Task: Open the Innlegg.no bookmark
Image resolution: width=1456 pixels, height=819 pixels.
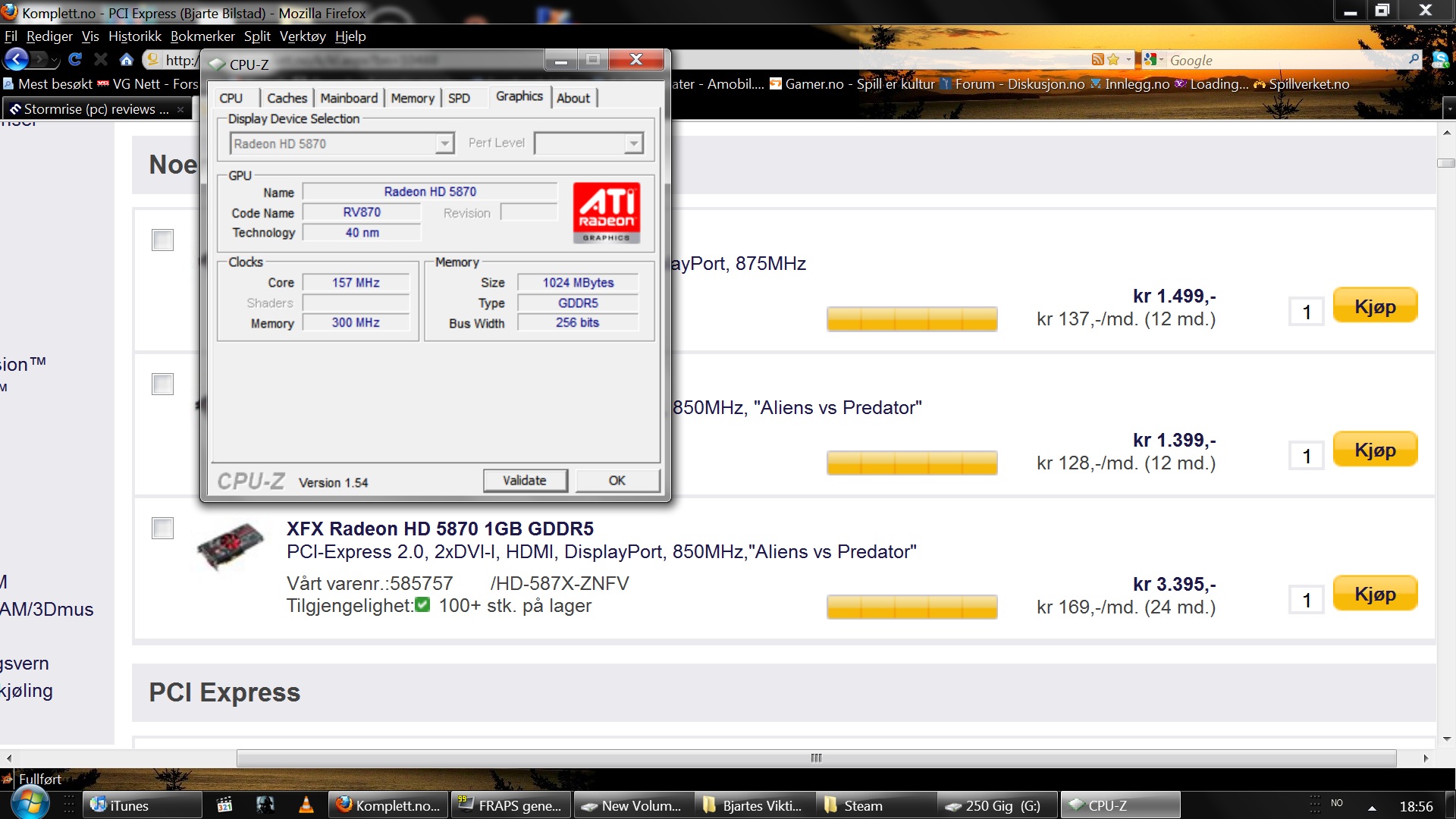Action: (1130, 84)
